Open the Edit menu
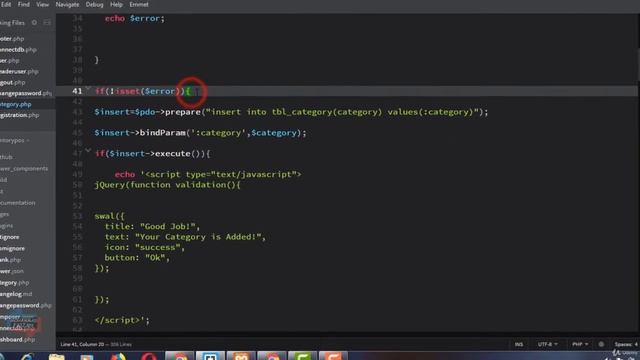Screen dimensions: 640x360 (x=6, y=4)
